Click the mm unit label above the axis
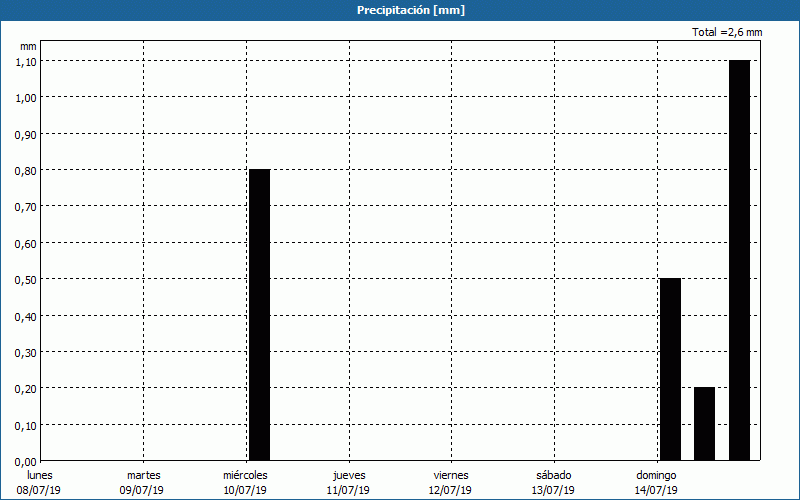 (x=28, y=46)
